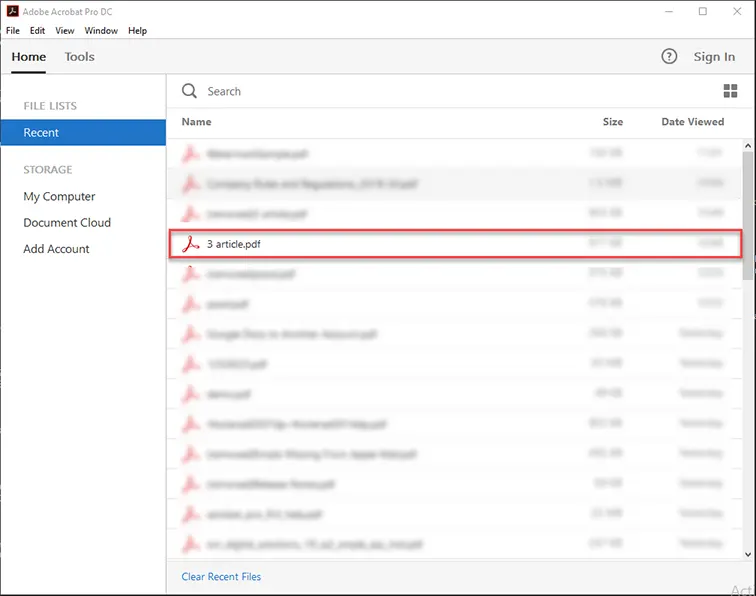Image resolution: width=756 pixels, height=596 pixels.
Task: Minimize the Acrobat window
Action: pyautogui.click(x=669, y=12)
